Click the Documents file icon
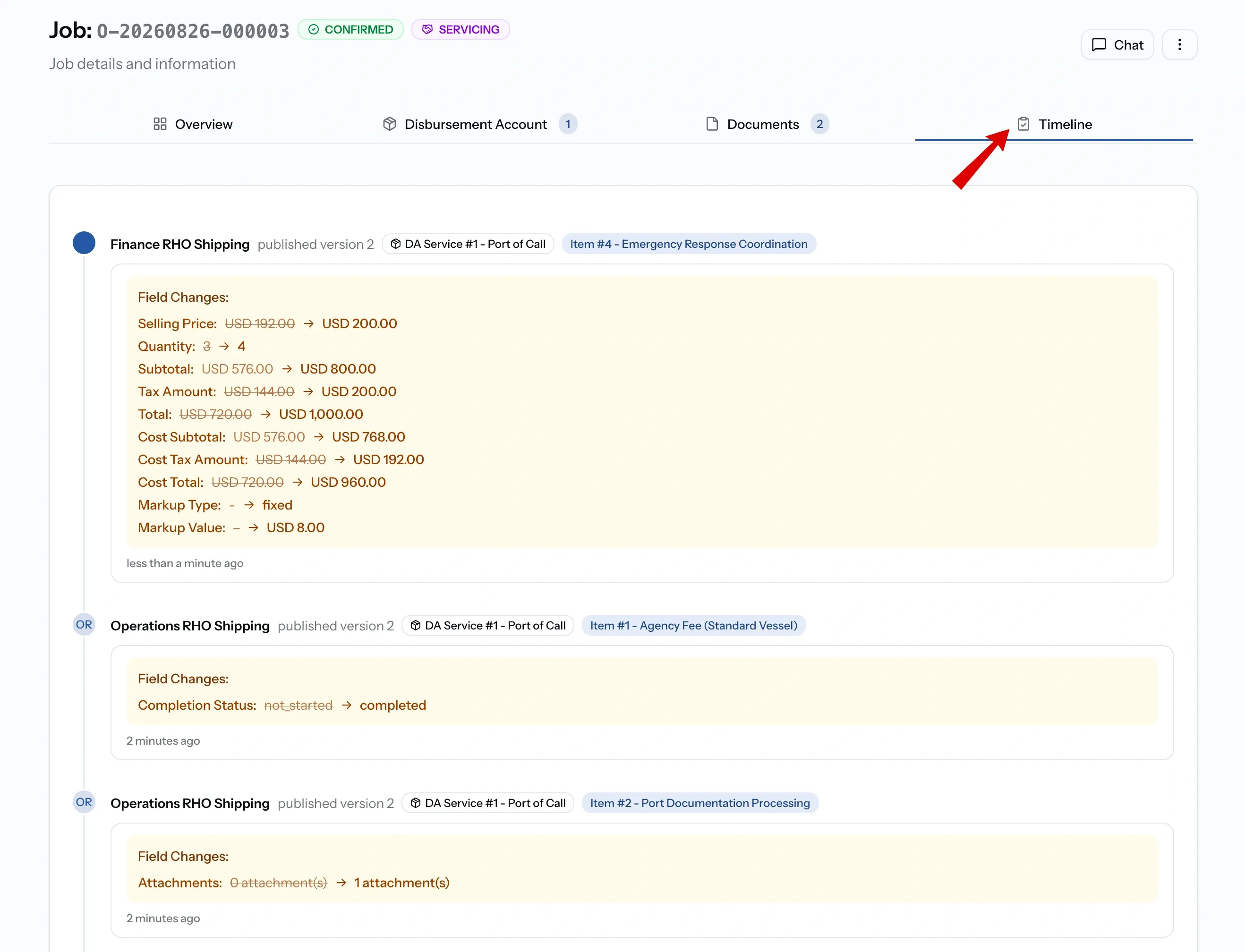This screenshot has height=952, width=1245. coord(712,124)
